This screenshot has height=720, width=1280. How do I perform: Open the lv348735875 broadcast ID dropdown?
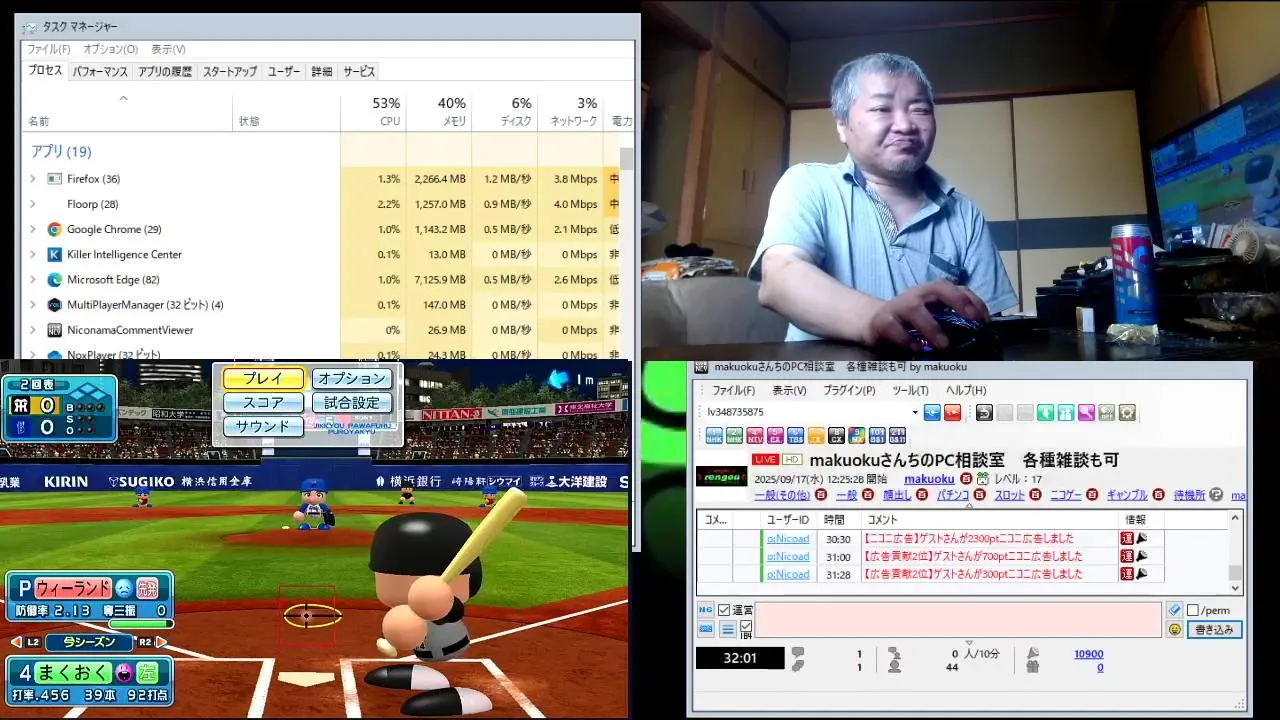pyautogui.click(x=915, y=412)
